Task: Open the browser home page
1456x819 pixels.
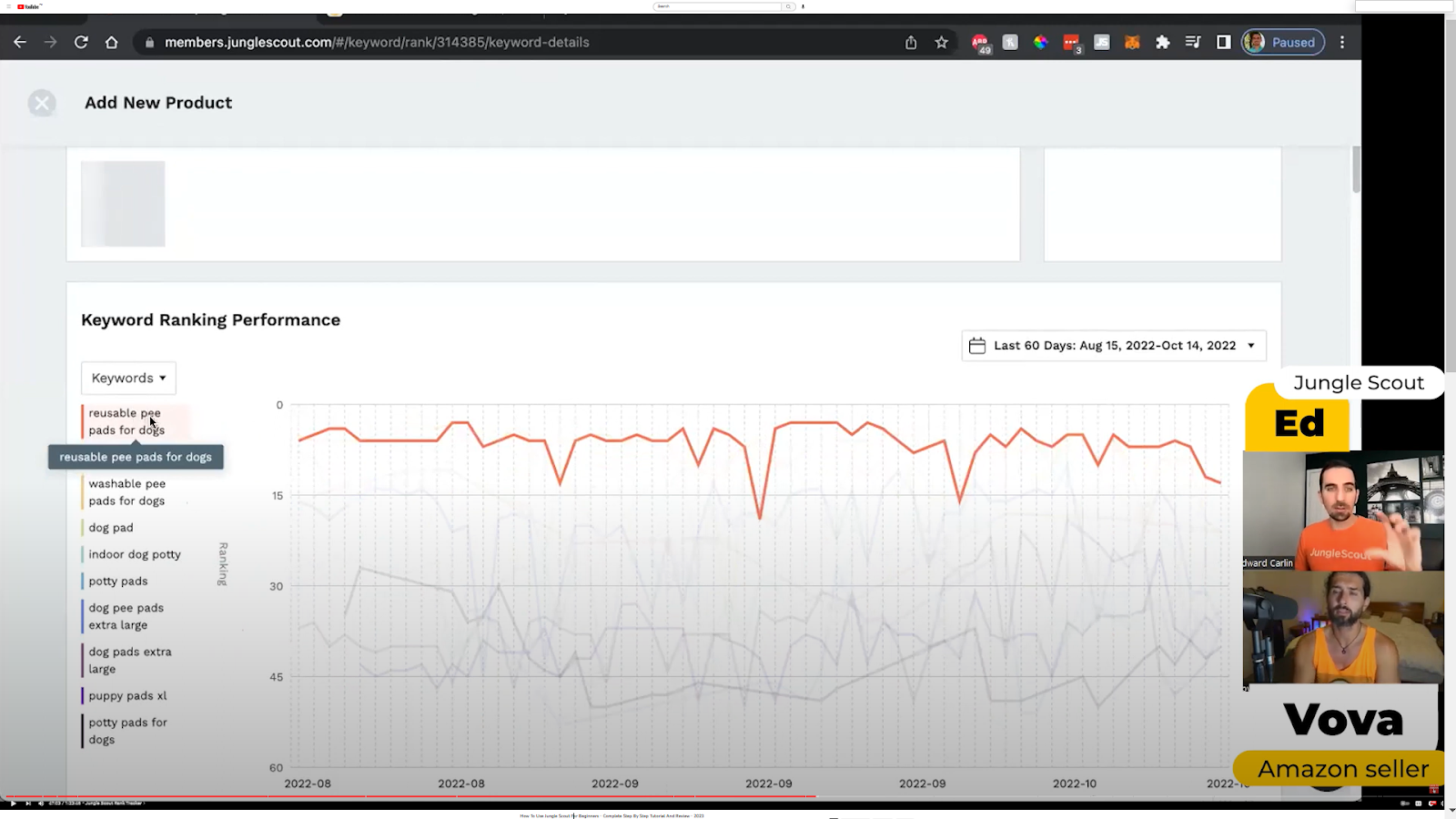Action: 111,42
